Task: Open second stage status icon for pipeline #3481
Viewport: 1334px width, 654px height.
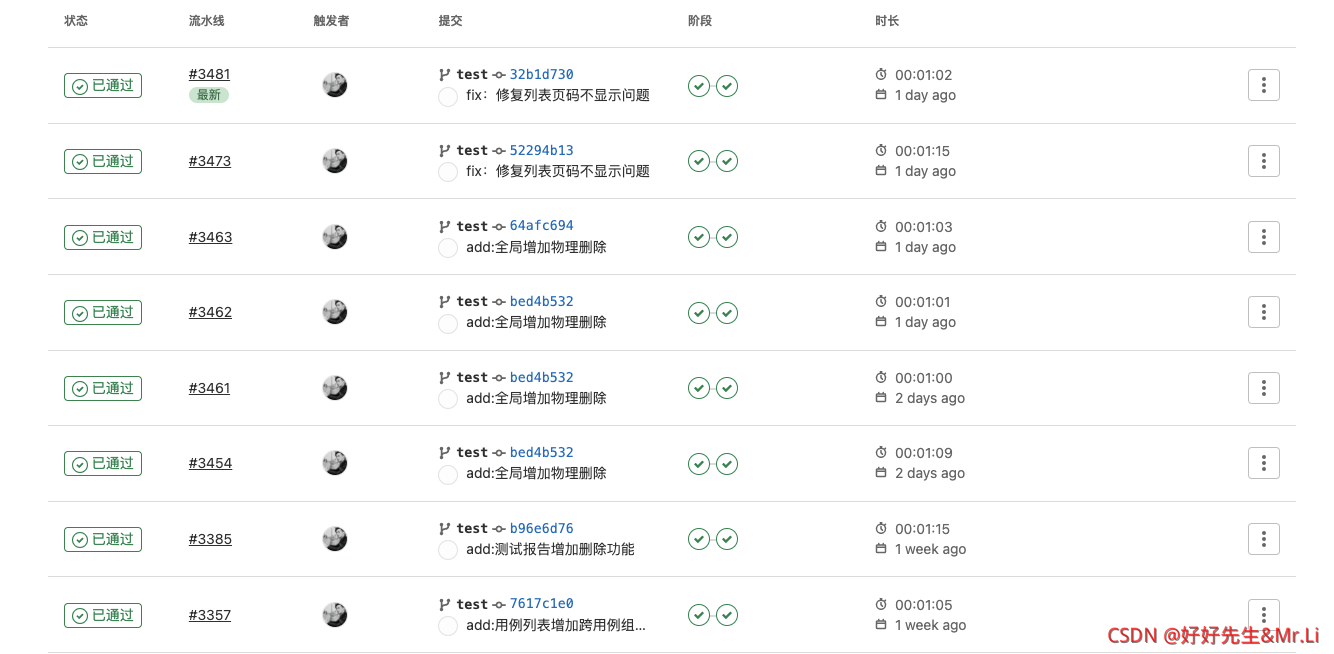Action: (x=727, y=86)
